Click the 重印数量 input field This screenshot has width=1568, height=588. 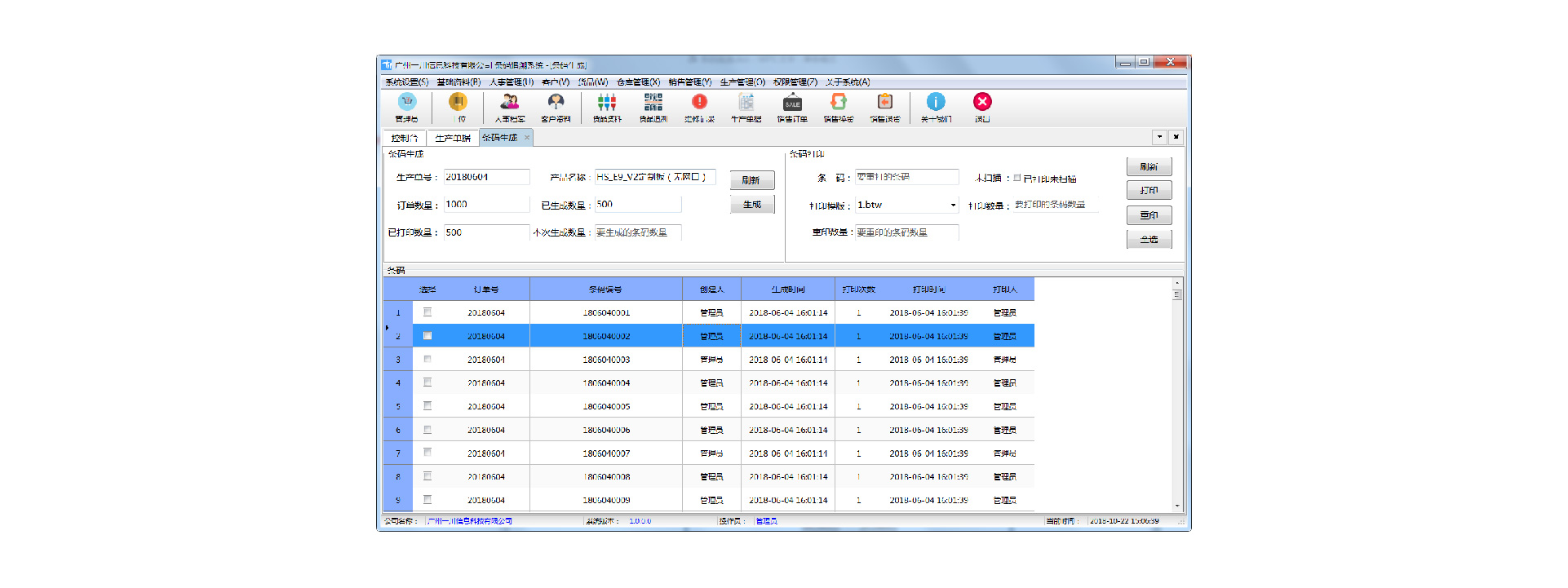(x=906, y=232)
